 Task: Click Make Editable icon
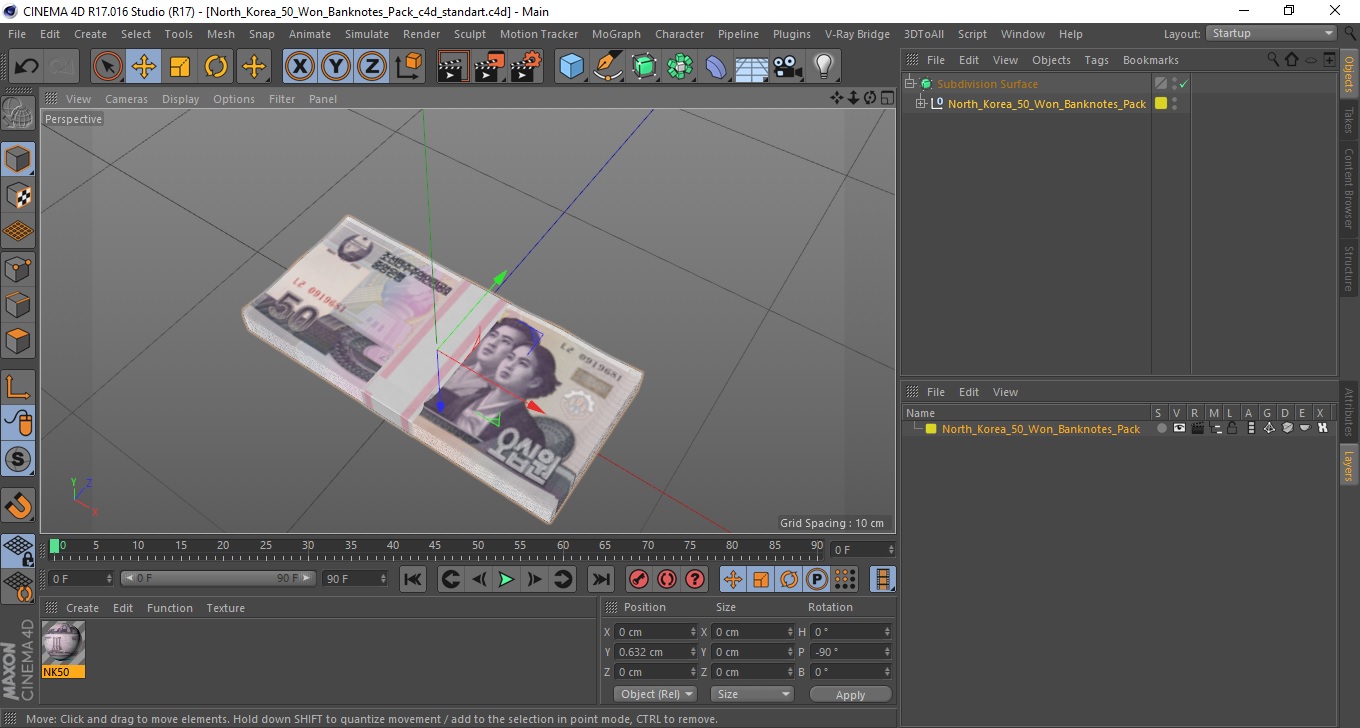click(x=18, y=114)
